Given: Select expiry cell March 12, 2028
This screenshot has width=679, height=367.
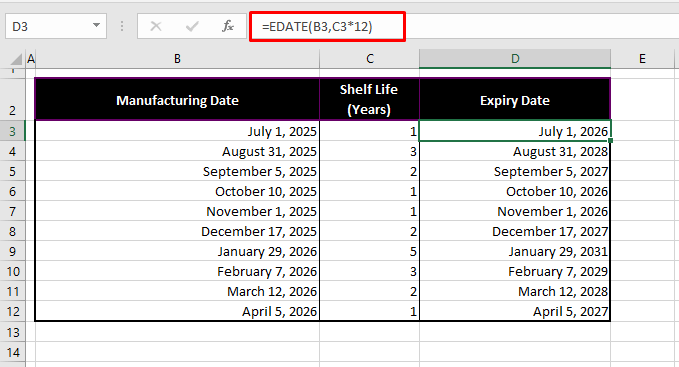Looking at the screenshot, I should point(515,291).
